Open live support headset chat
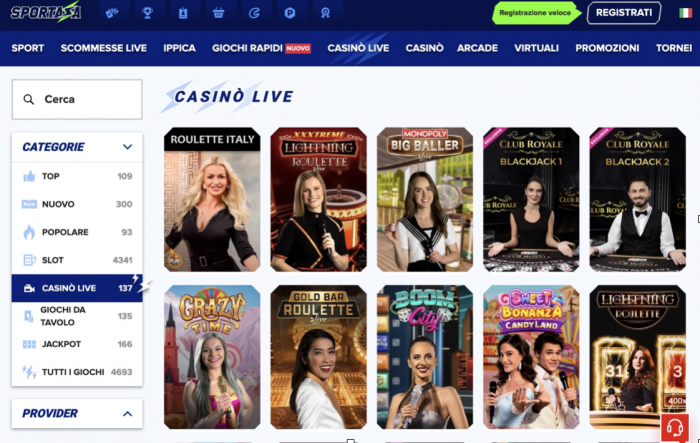The width and height of the screenshot is (700, 443). (x=675, y=428)
